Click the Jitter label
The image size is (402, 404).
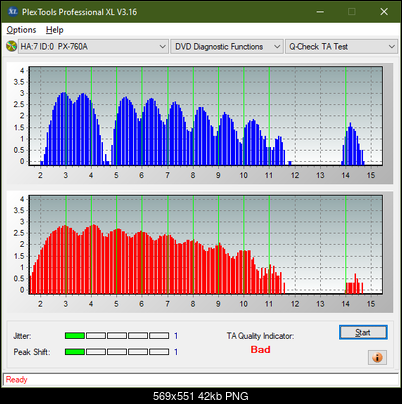click(22, 336)
